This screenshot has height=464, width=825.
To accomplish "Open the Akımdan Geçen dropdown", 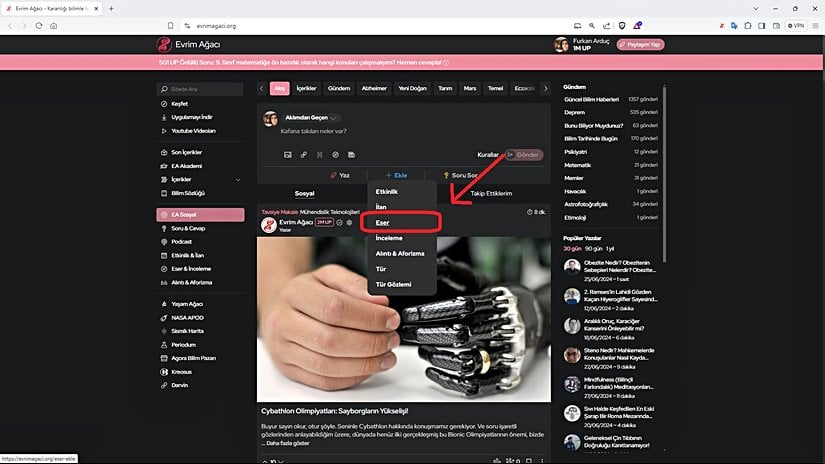I will pos(335,118).
